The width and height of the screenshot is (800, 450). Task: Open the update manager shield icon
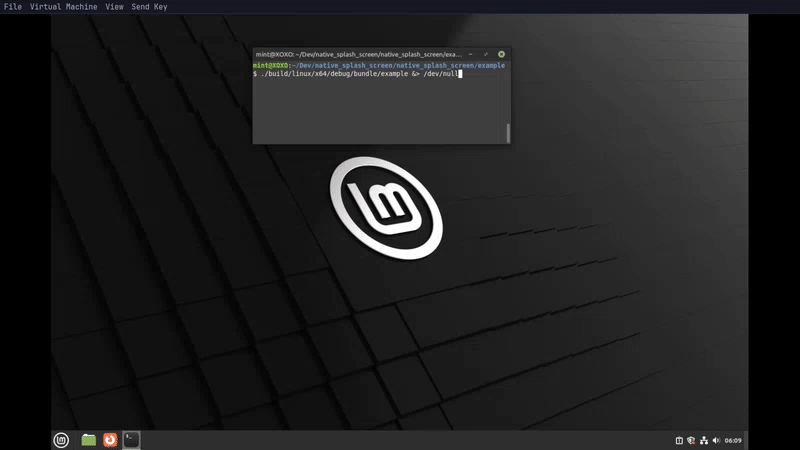(x=691, y=440)
